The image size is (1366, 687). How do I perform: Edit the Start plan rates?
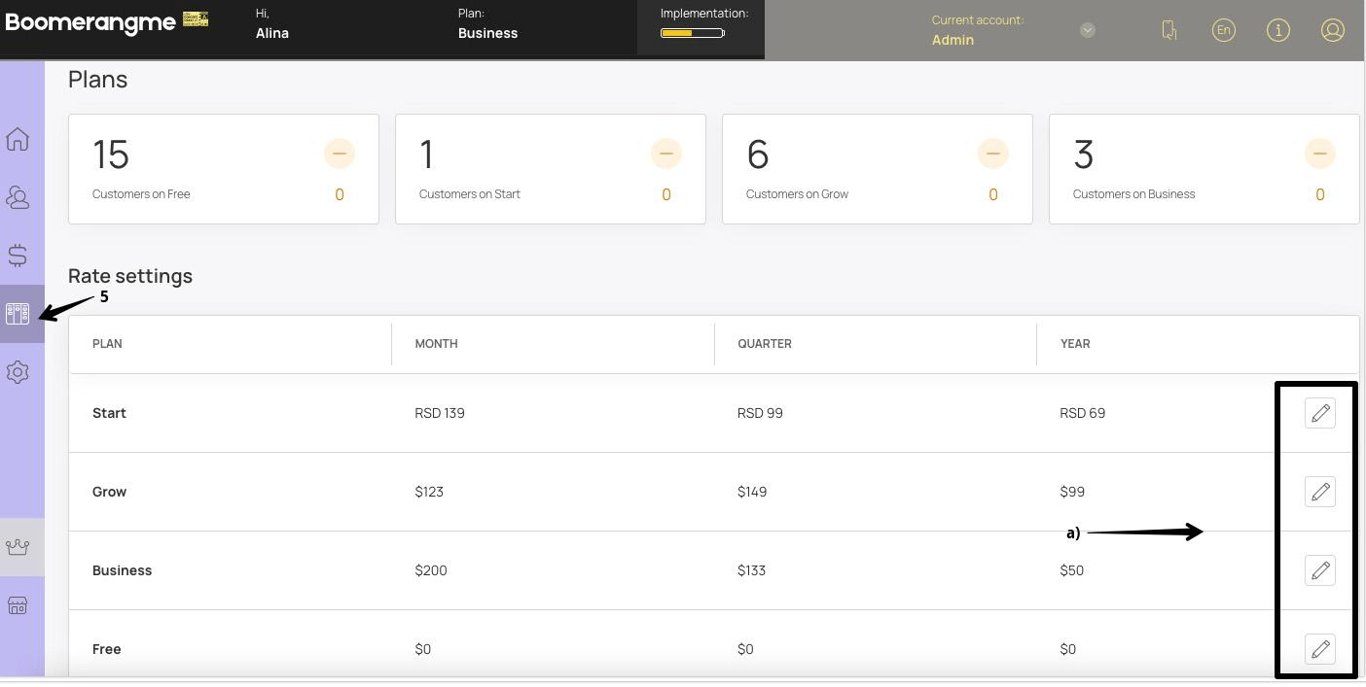point(1320,413)
